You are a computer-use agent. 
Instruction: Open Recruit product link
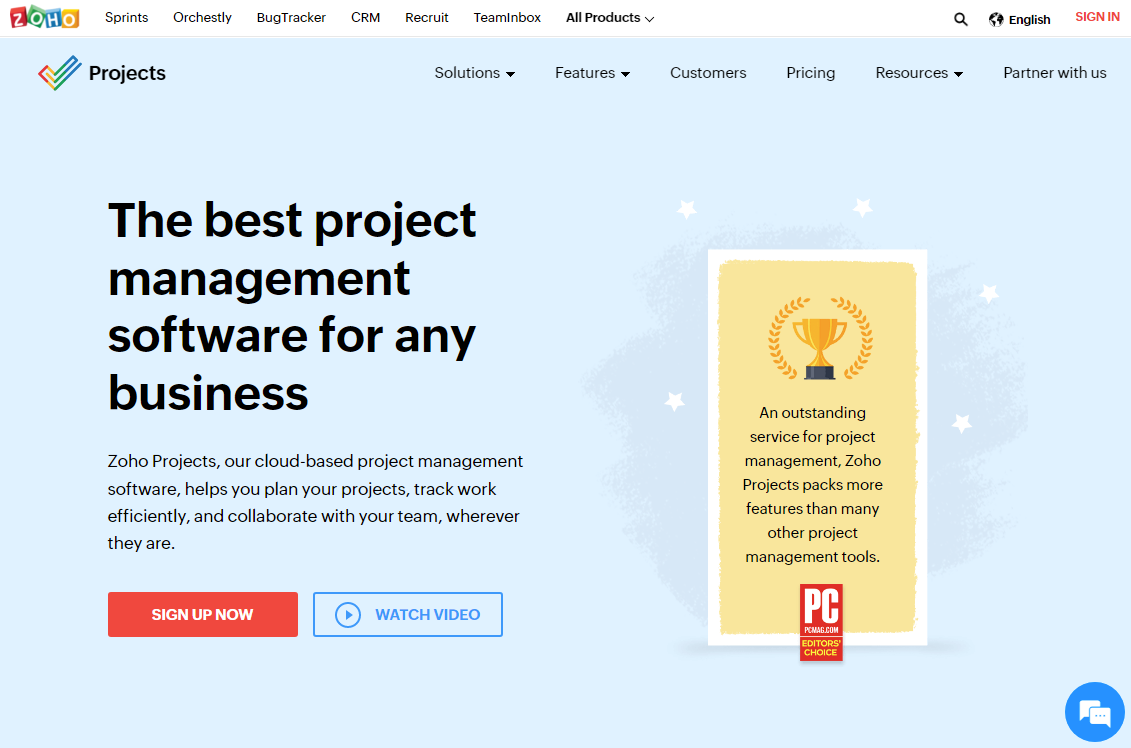(x=426, y=17)
